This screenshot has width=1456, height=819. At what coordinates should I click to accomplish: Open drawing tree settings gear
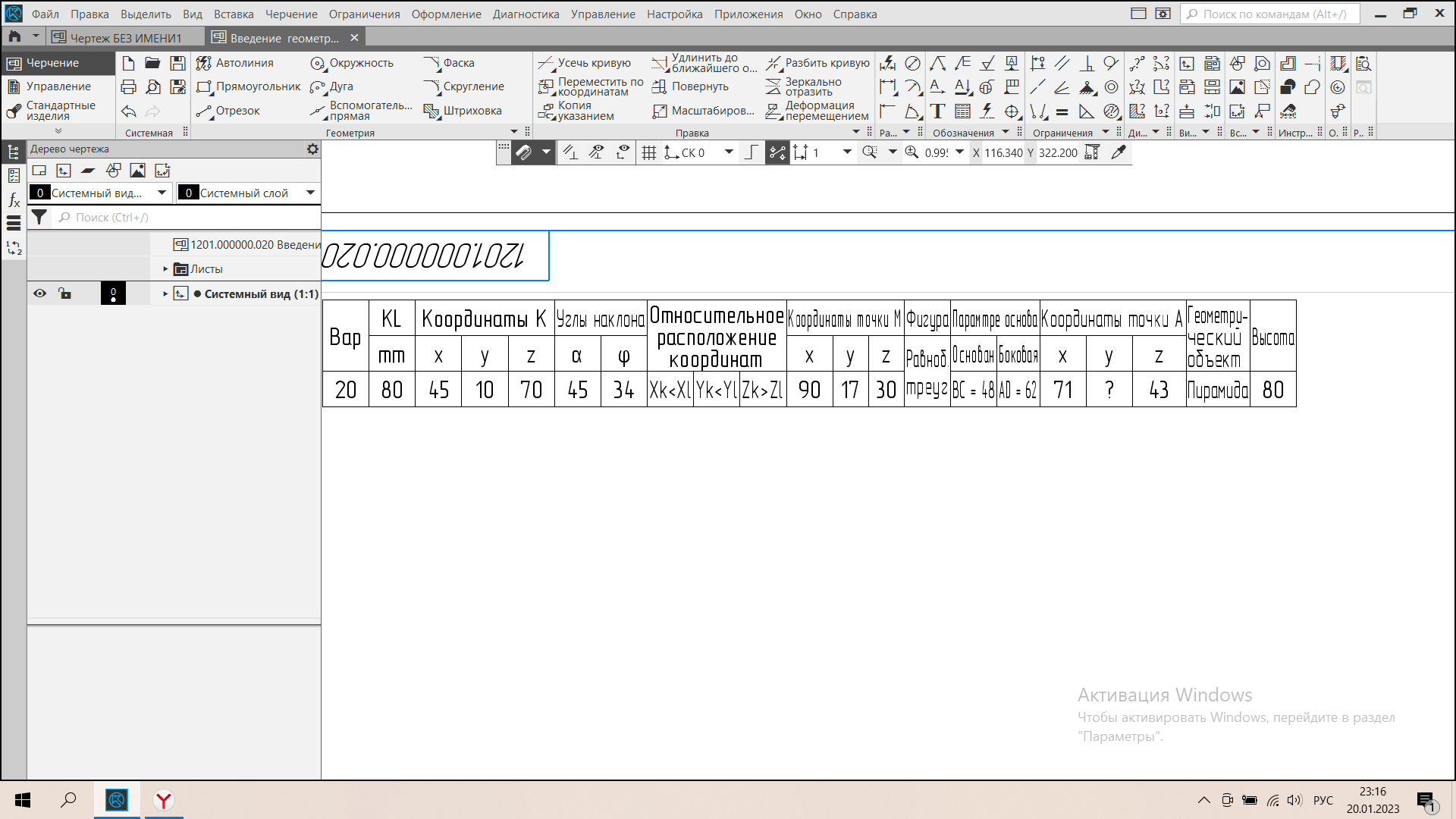click(x=312, y=149)
